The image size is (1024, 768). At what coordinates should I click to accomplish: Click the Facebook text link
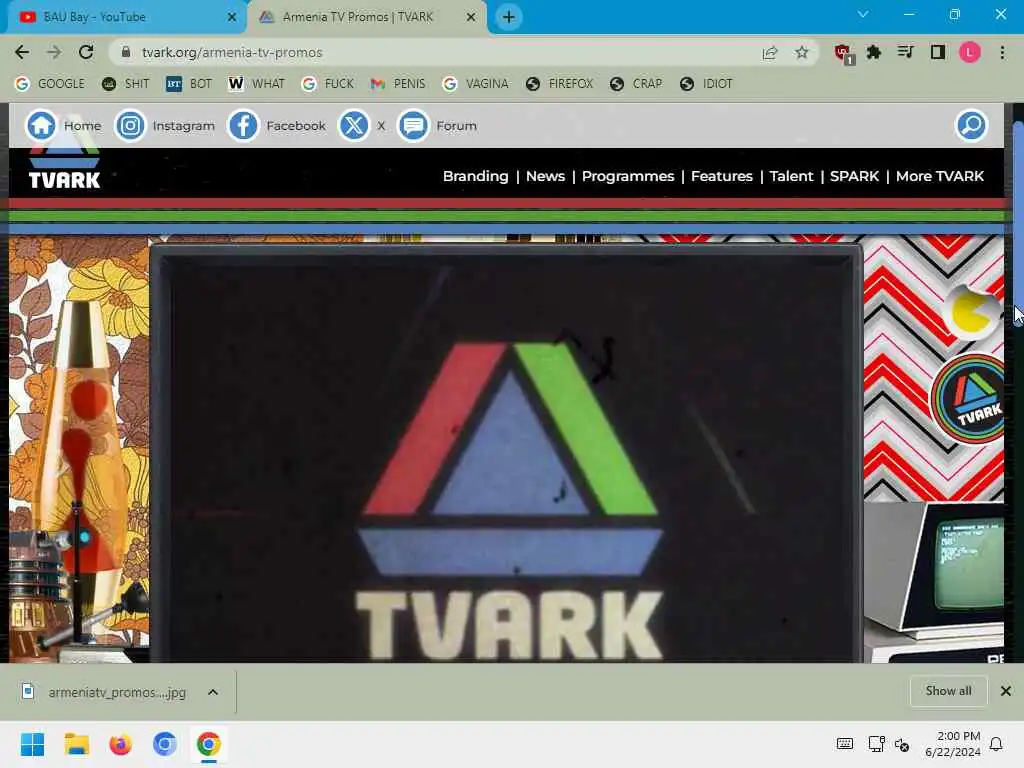pyautogui.click(x=296, y=125)
